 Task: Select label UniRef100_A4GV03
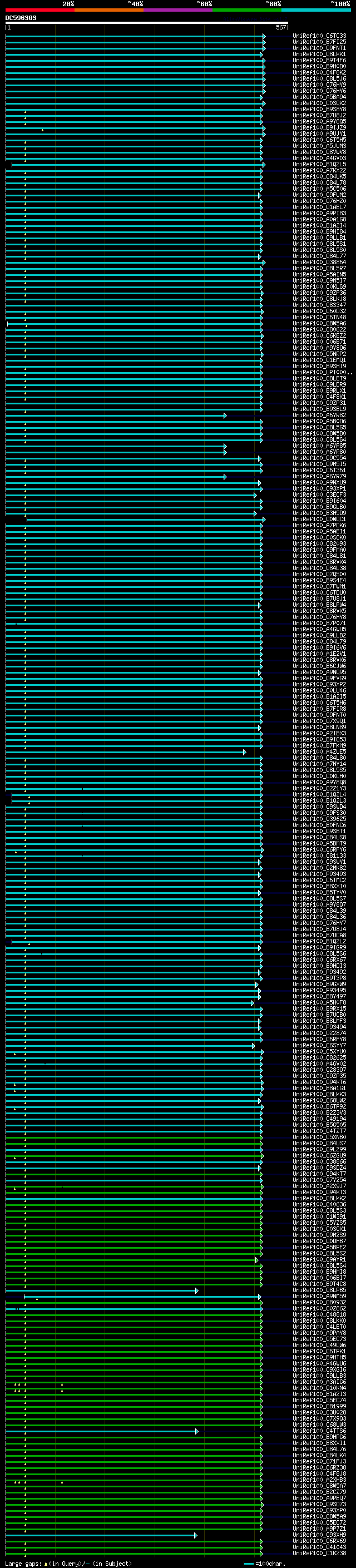(319, 159)
